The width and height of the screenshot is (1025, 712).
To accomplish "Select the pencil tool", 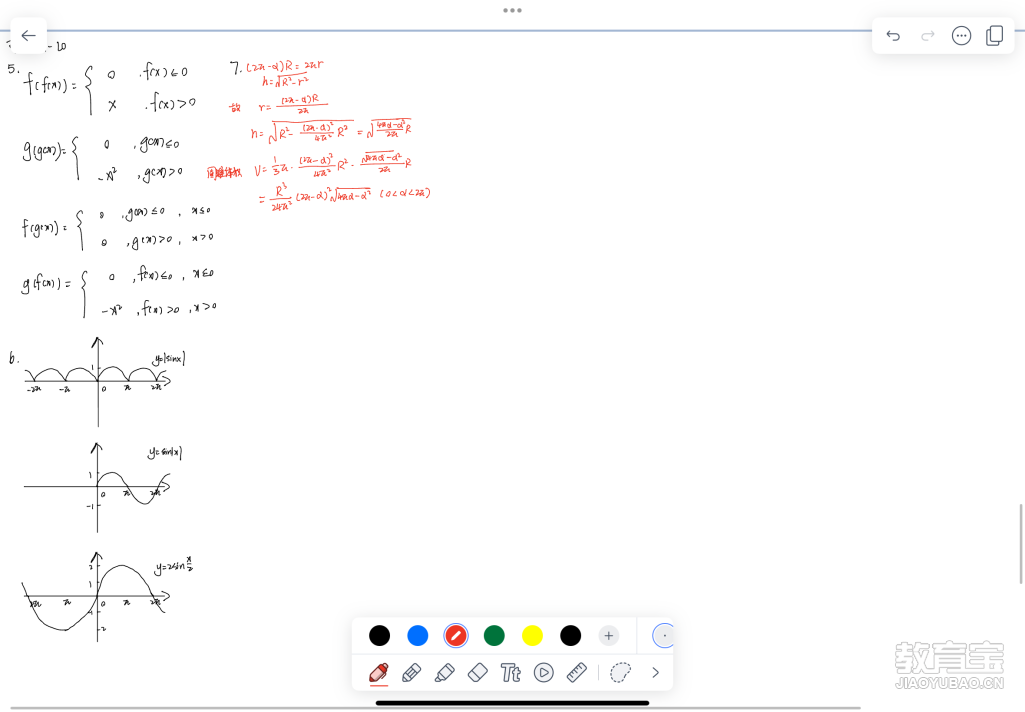I will [411, 673].
